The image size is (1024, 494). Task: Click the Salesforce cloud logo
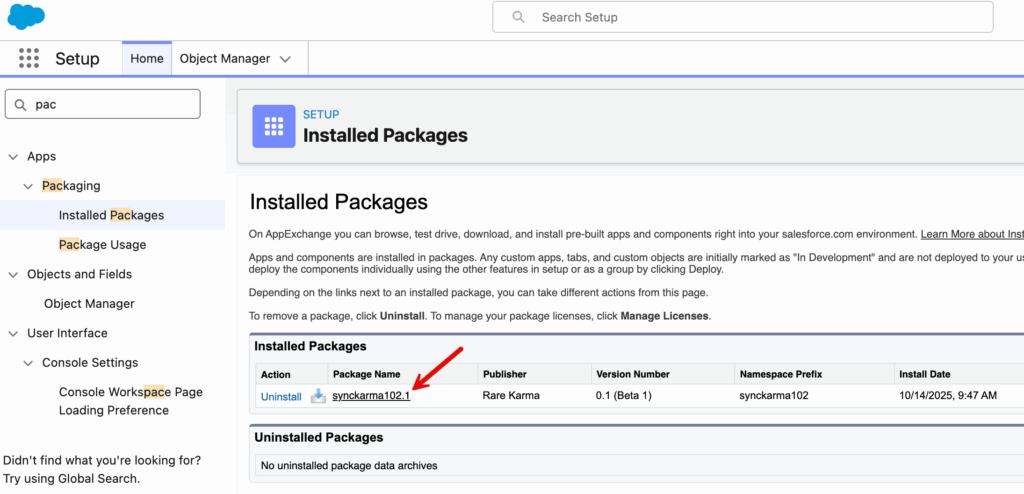[x=26, y=16]
